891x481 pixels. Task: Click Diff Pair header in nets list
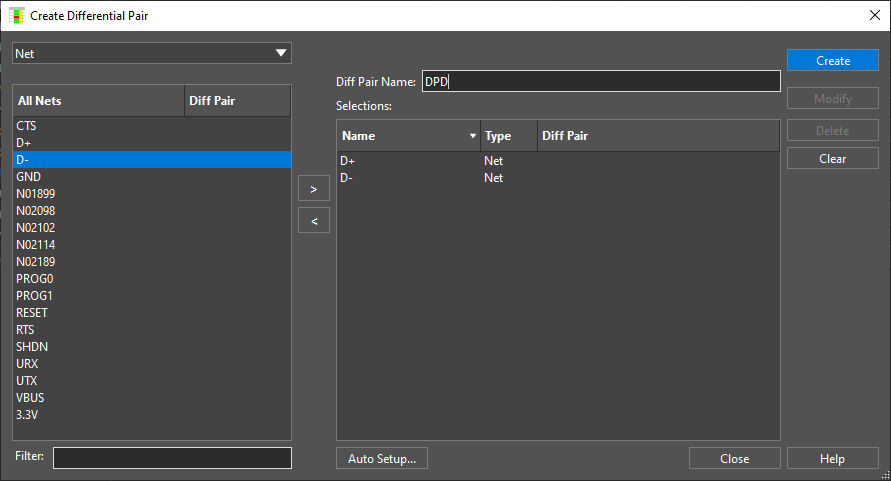(x=238, y=101)
